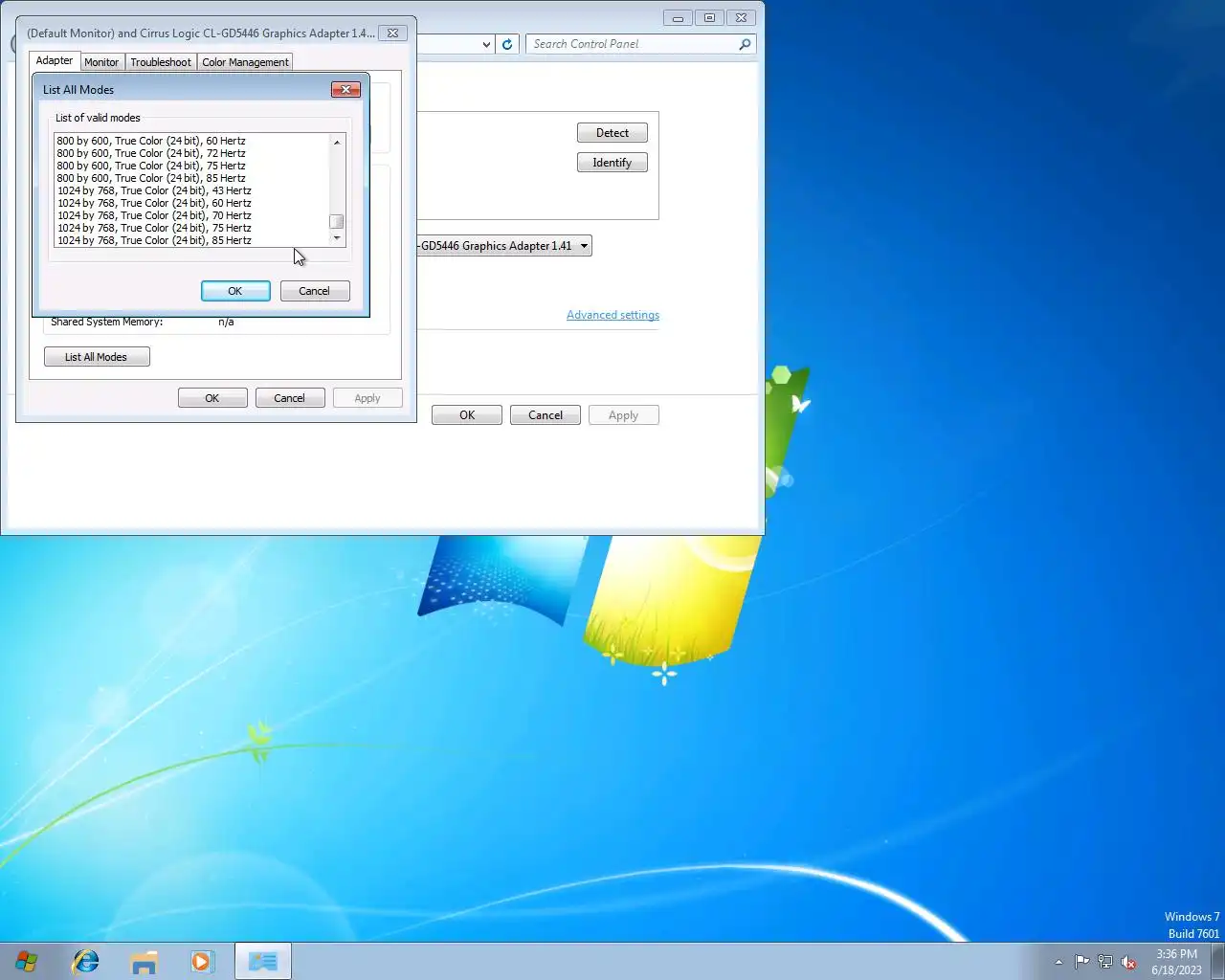Click the List All Modes button
This screenshot has height=980, width=1225.
coord(97,357)
